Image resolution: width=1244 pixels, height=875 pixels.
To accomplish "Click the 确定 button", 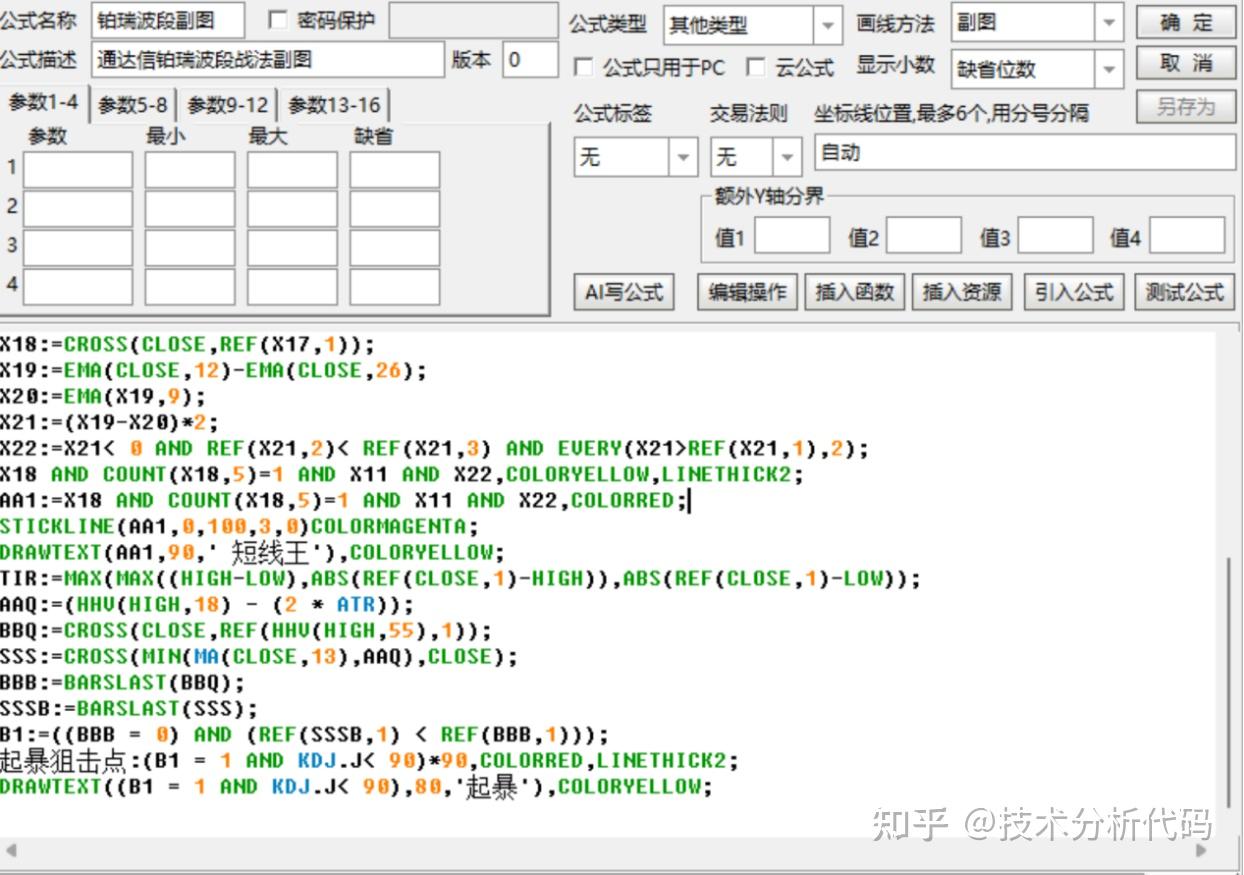I will [x=1186, y=22].
